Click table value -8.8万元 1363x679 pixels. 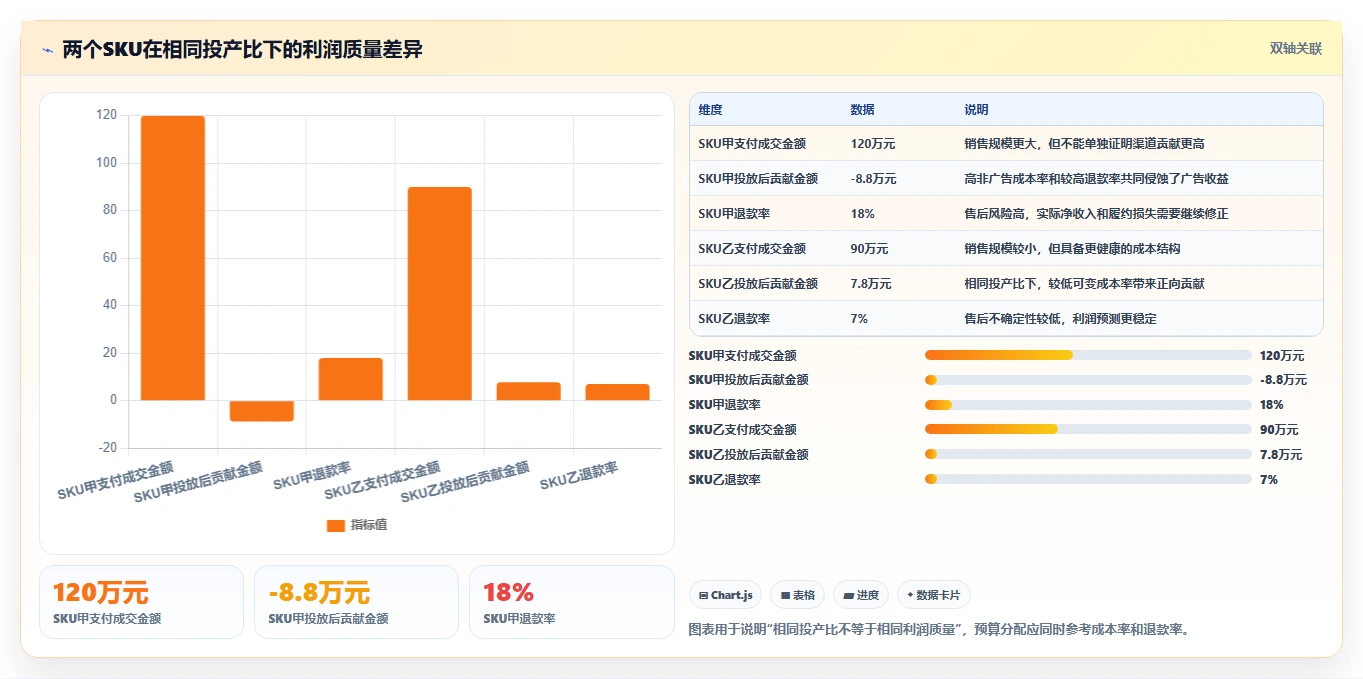[874, 179]
